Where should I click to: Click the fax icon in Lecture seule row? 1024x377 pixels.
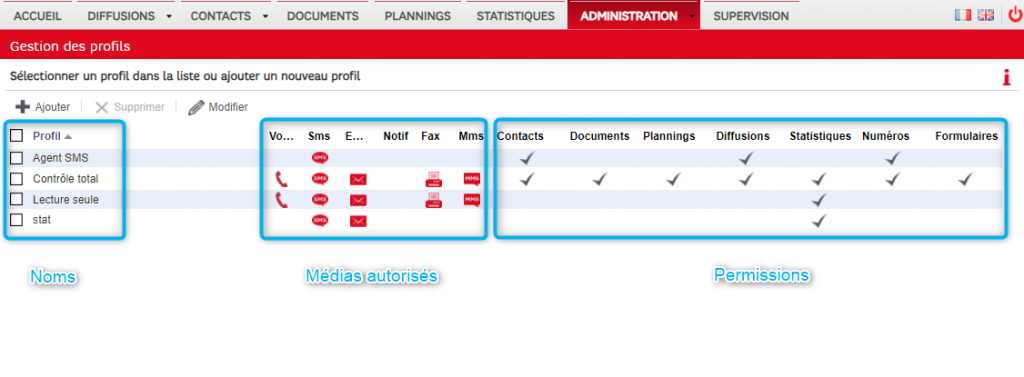(434, 200)
